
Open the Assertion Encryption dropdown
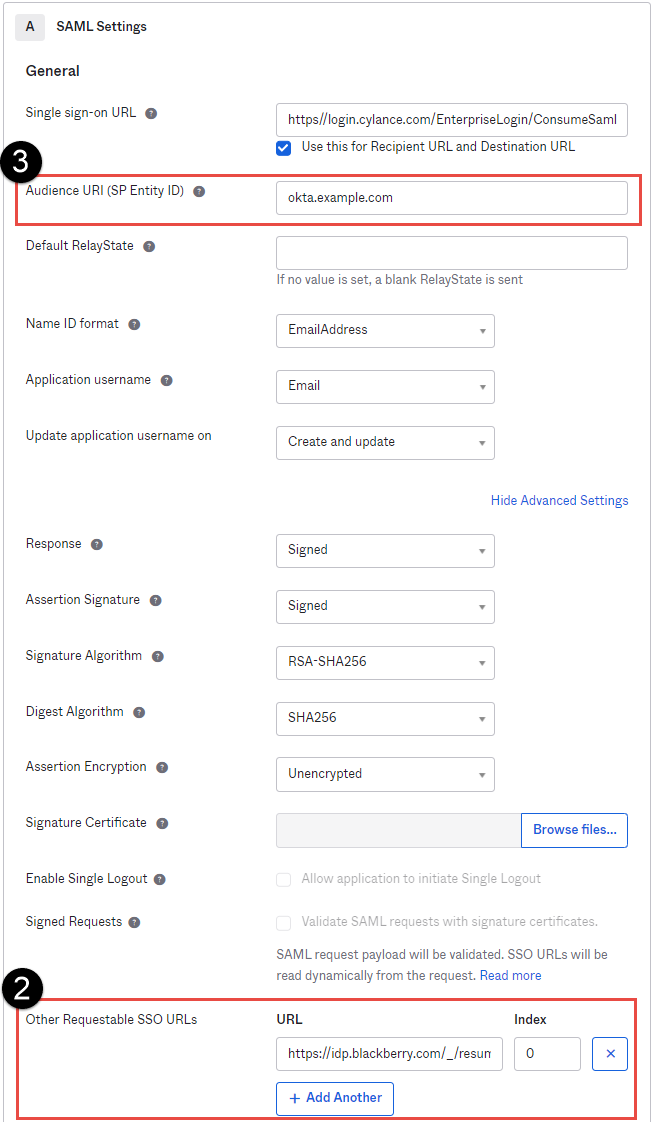click(x=385, y=774)
